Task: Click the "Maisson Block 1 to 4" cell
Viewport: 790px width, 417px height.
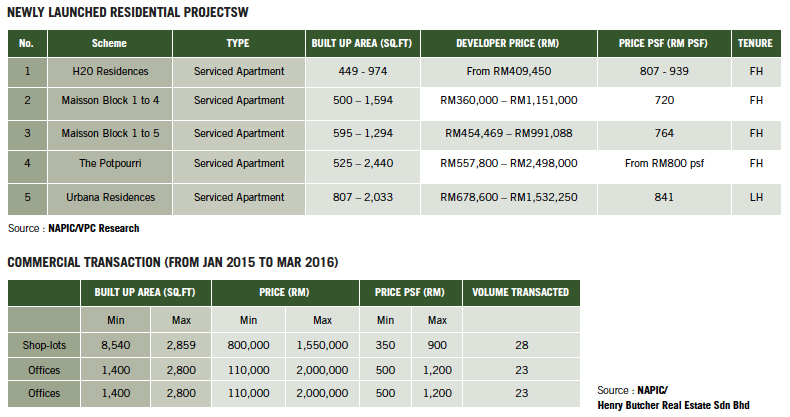Action: pyautogui.click(x=109, y=102)
